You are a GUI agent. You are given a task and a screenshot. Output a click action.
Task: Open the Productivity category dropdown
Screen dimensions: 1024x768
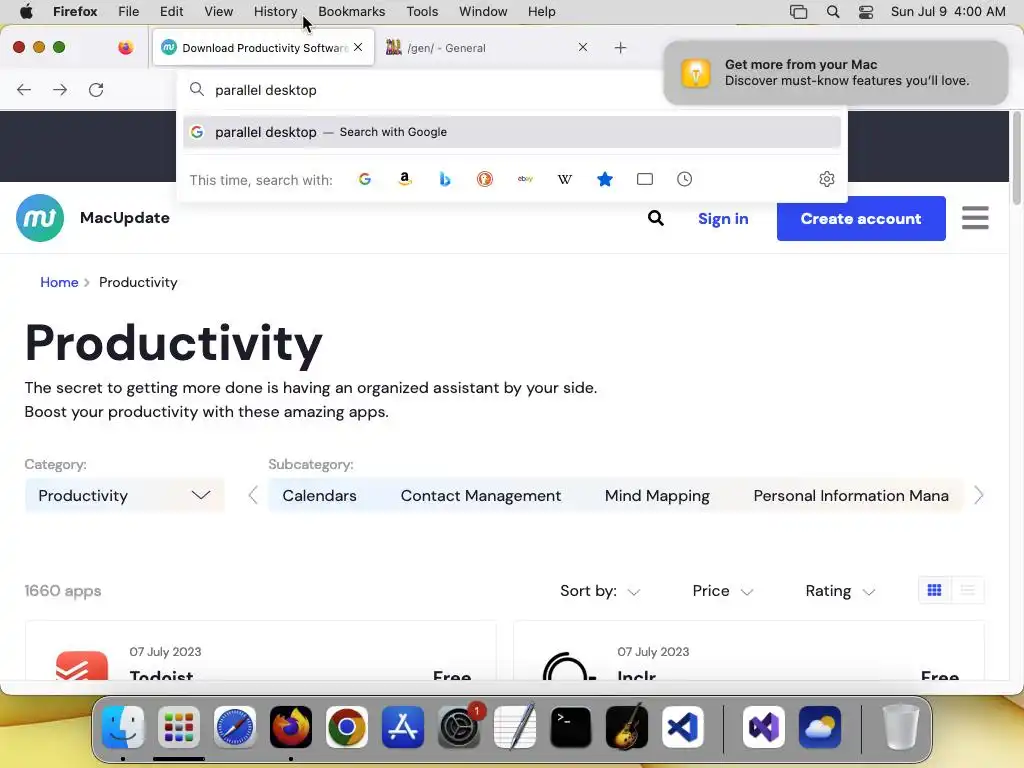click(124, 496)
